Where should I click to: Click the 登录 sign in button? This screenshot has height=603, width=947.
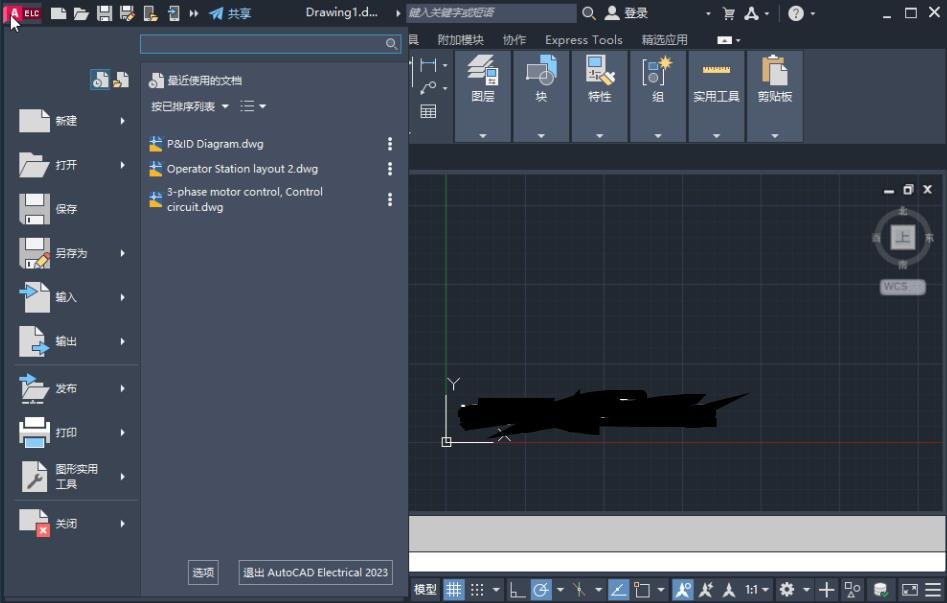tap(626, 13)
